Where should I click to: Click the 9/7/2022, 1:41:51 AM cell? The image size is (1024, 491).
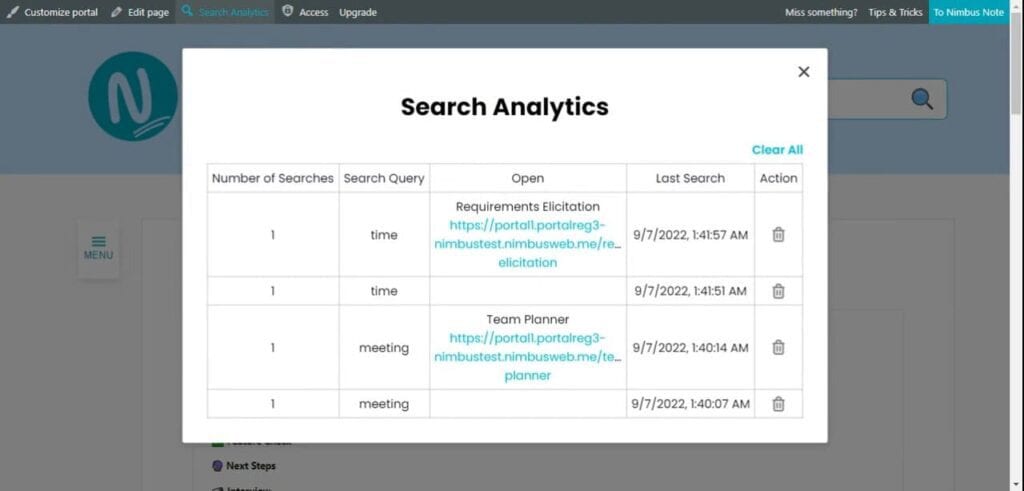(x=690, y=291)
